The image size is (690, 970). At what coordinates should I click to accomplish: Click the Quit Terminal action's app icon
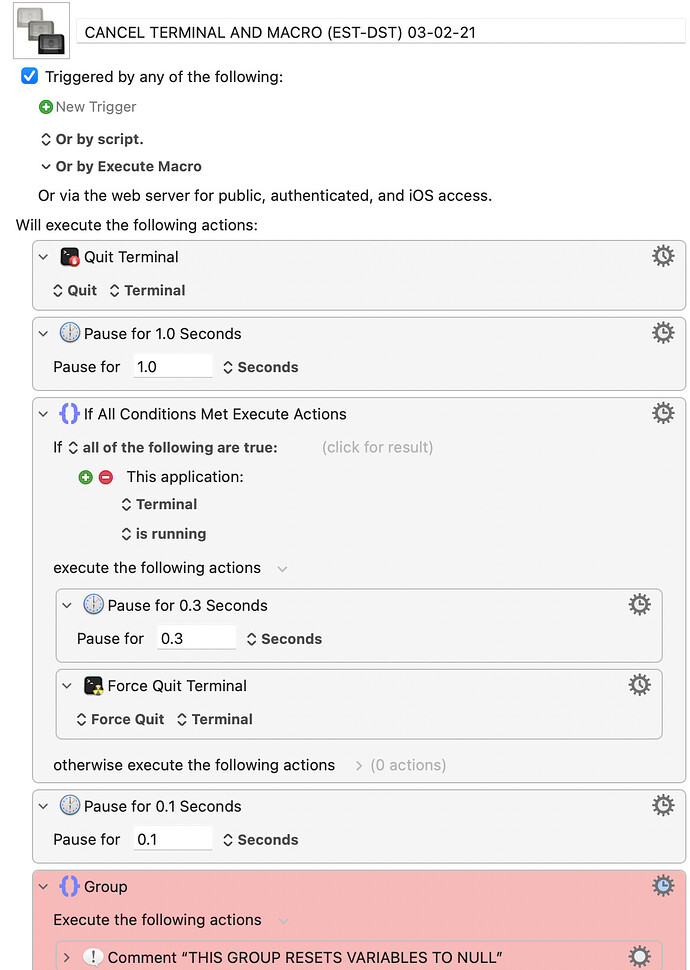coord(69,257)
